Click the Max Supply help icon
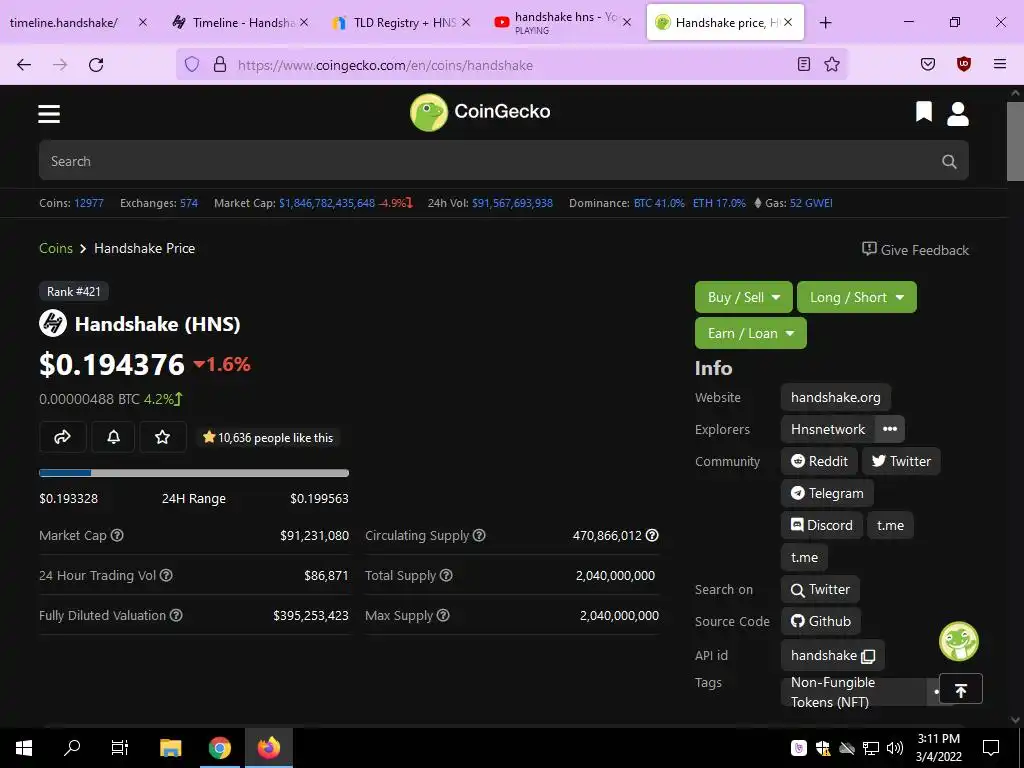 [x=443, y=615]
